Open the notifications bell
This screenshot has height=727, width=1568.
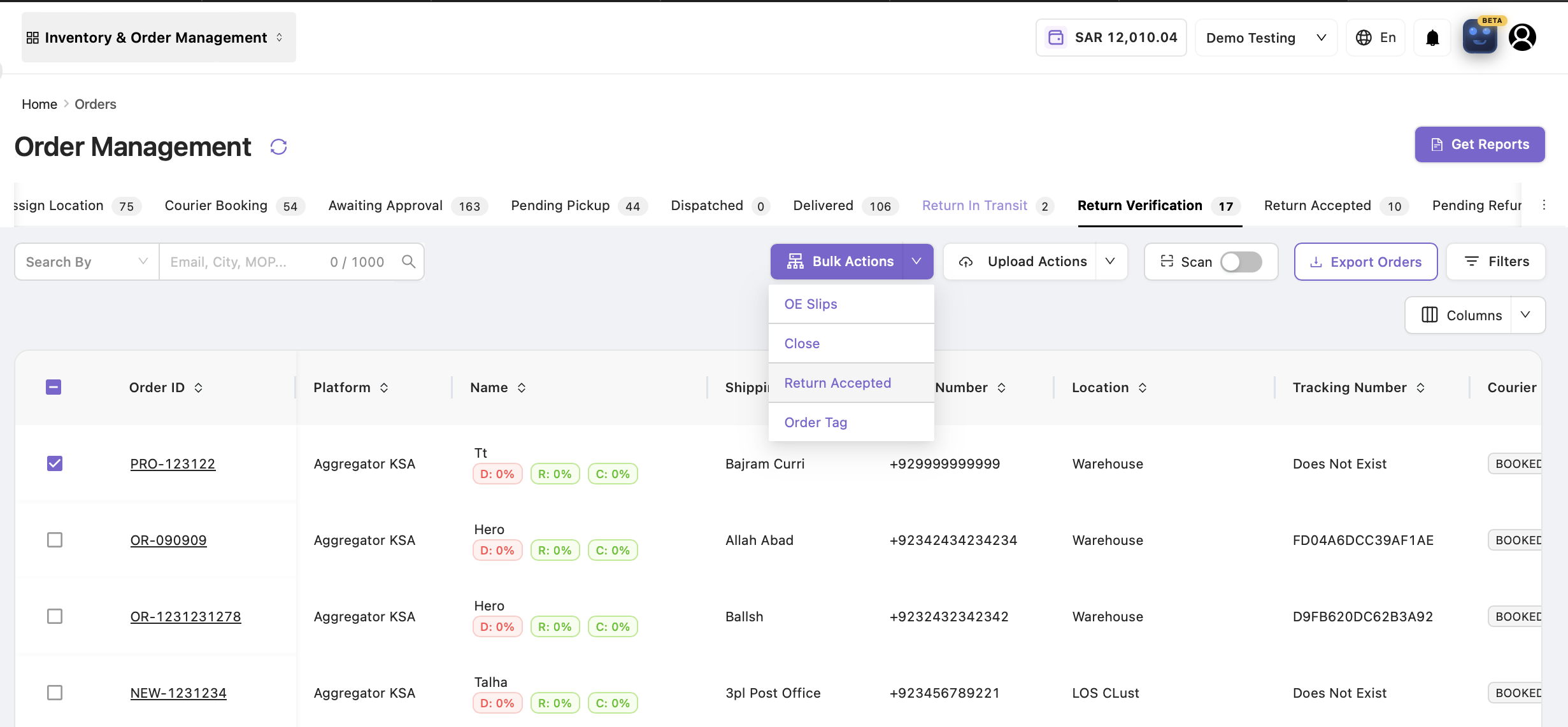point(1432,38)
